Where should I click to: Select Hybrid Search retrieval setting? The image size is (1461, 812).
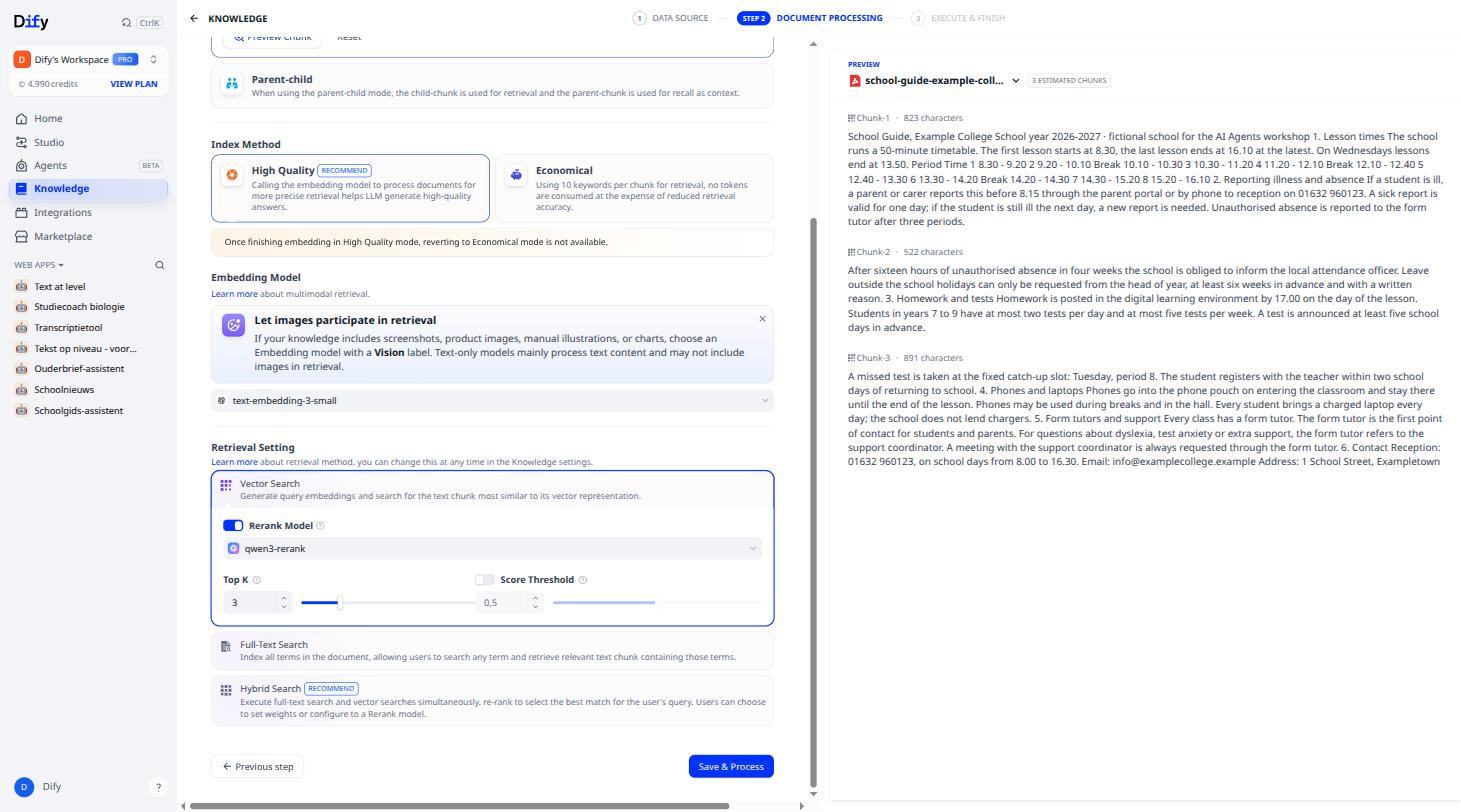pos(492,701)
